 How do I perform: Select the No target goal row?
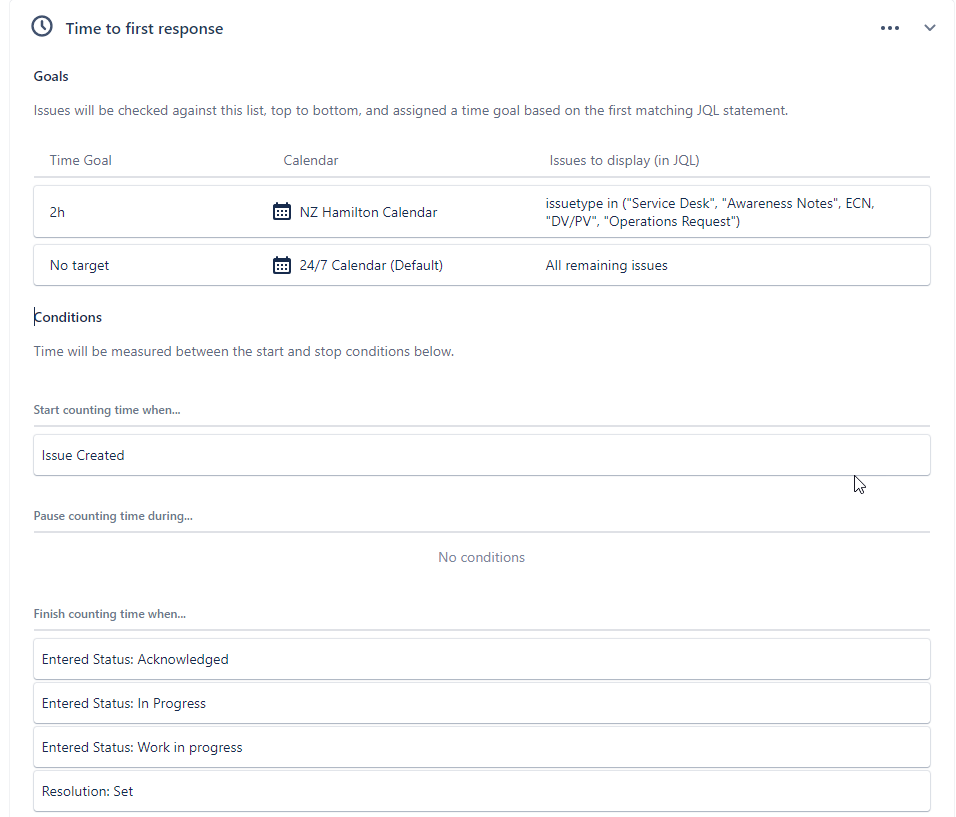(x=482, y=265)
